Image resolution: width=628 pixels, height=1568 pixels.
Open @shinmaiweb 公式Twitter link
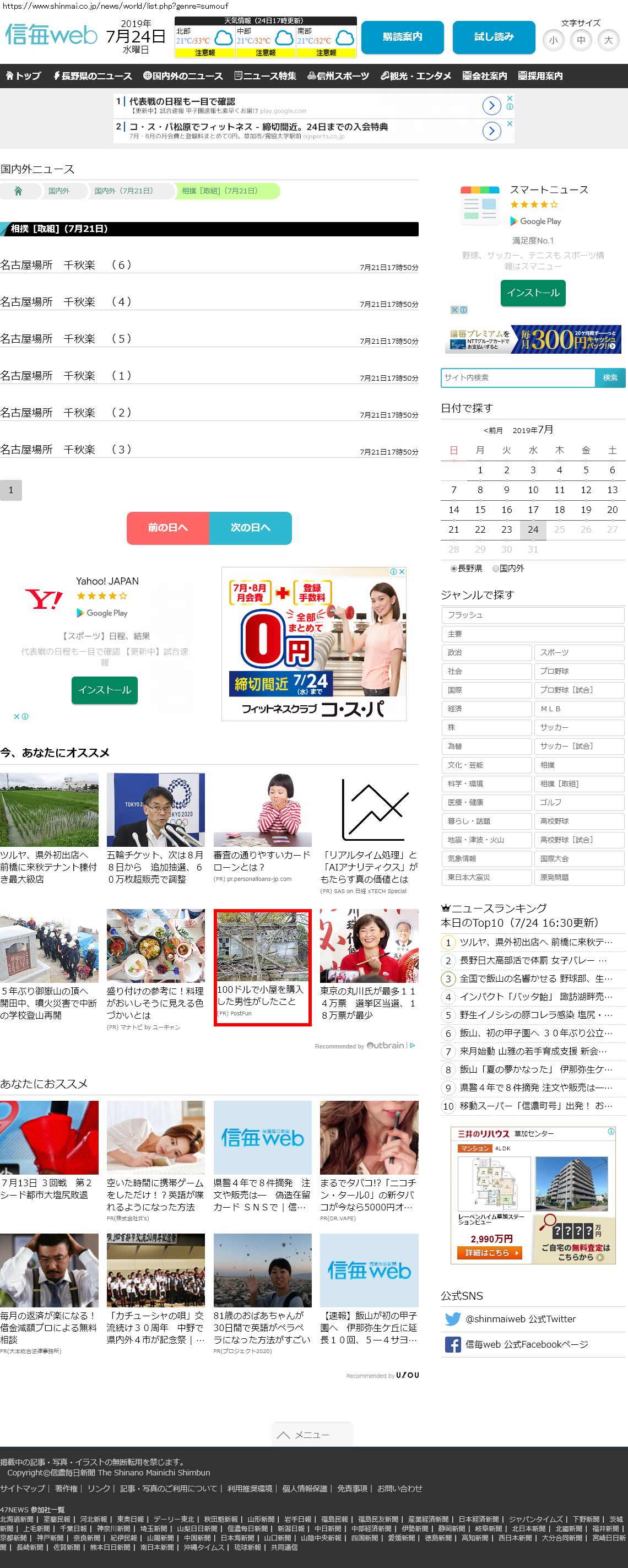pos(520,1318)
